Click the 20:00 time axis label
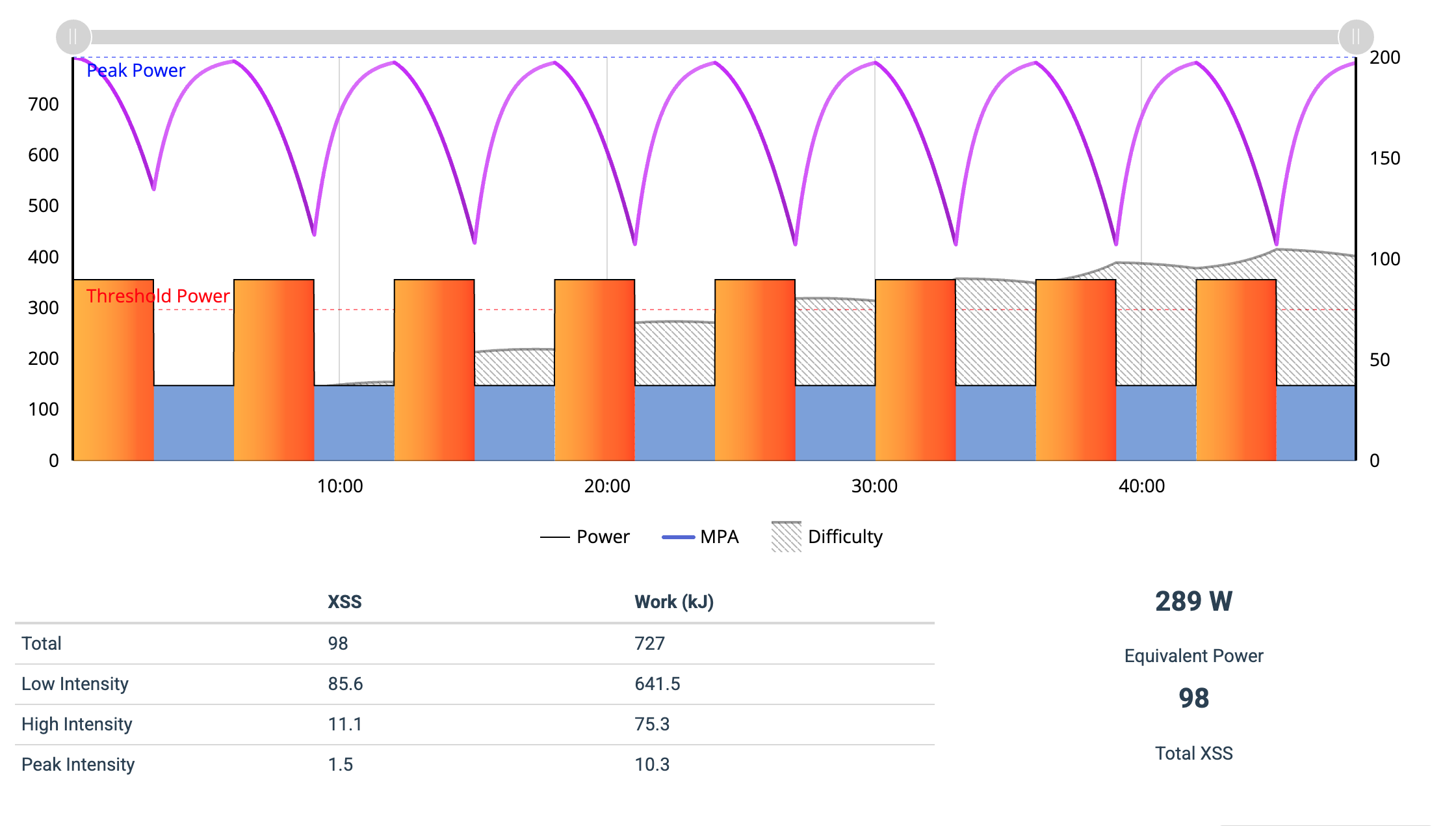 607,486
